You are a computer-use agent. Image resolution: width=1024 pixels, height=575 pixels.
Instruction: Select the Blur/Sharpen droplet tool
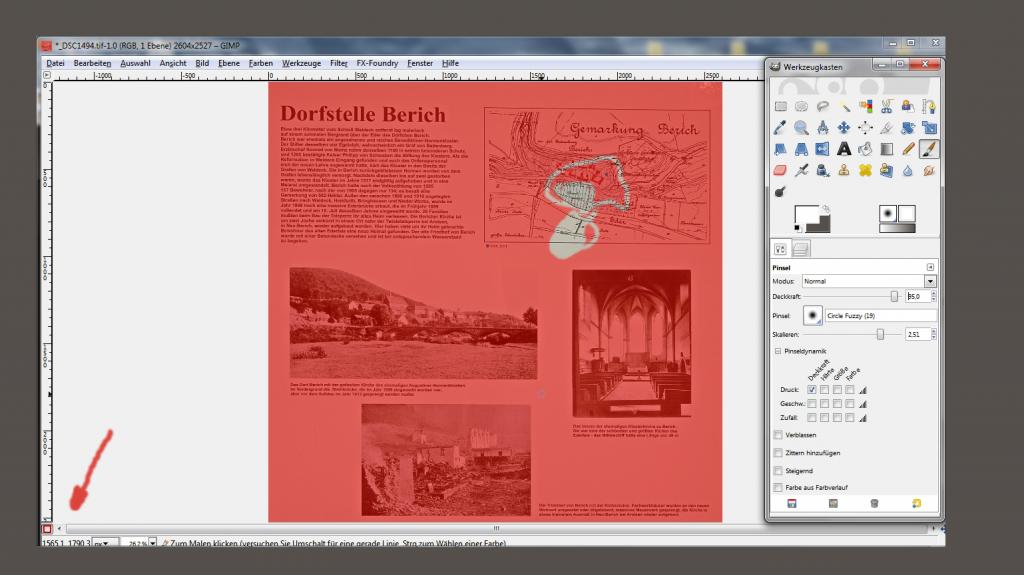(908, 171)
